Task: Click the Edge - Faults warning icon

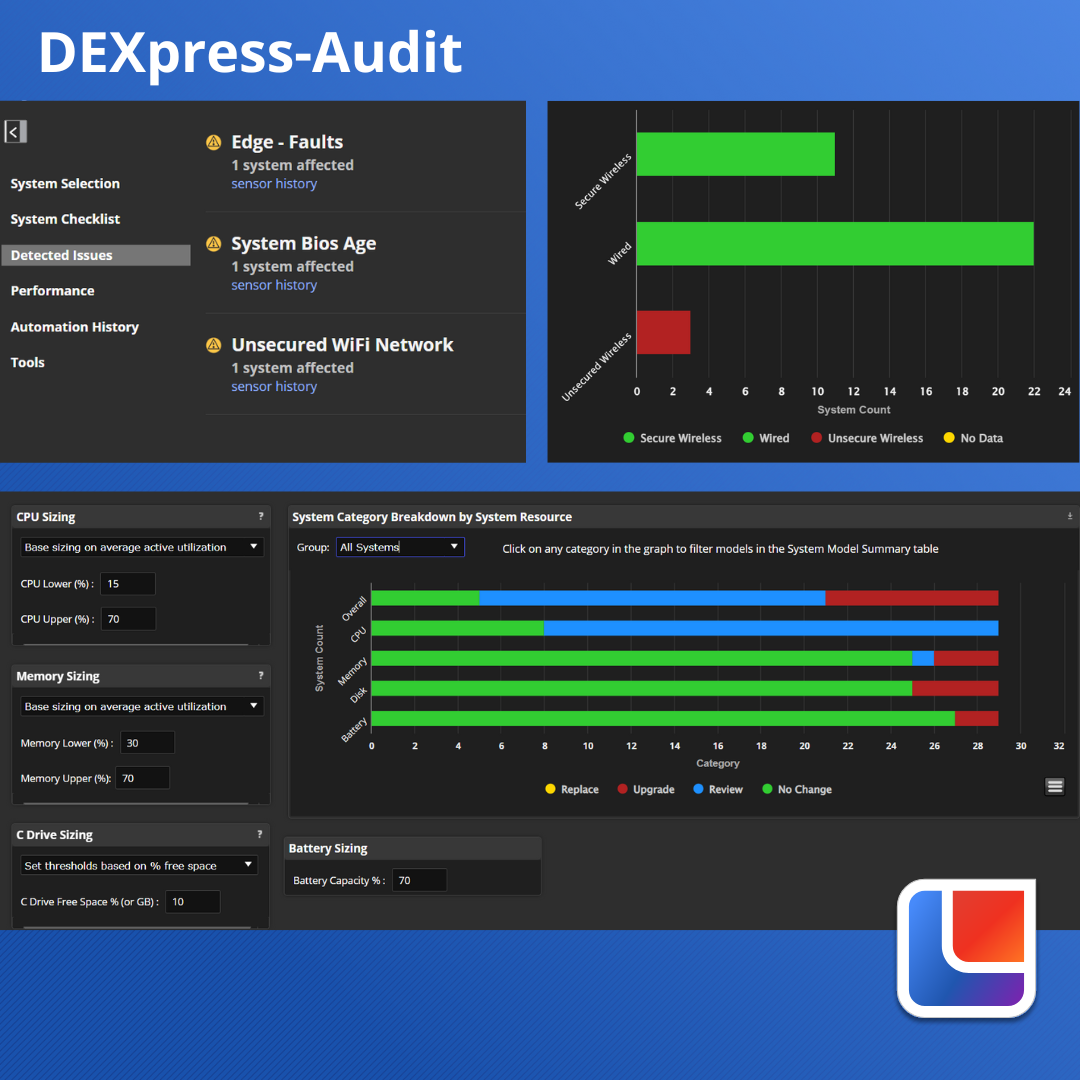Action: [214, 143]
